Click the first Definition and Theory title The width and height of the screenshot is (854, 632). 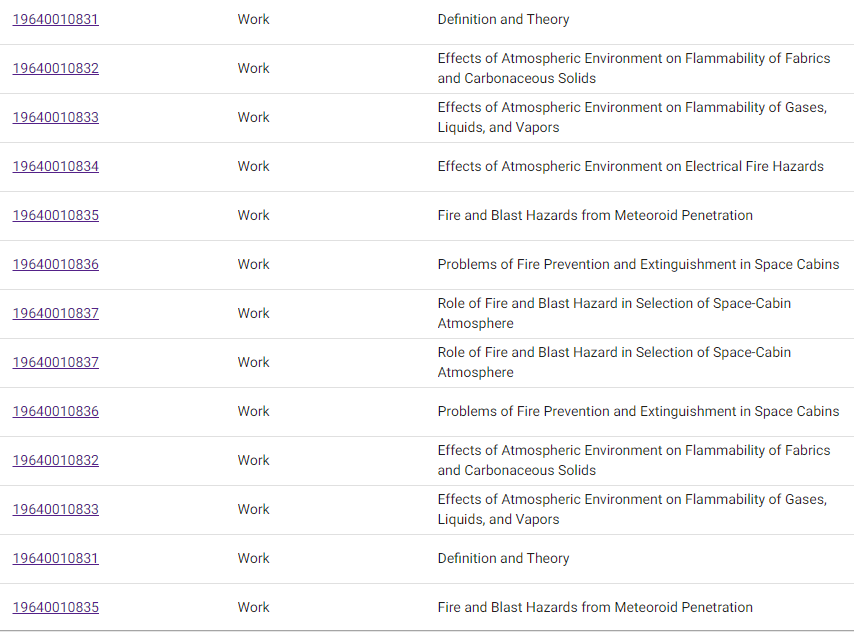coord(503,20)
